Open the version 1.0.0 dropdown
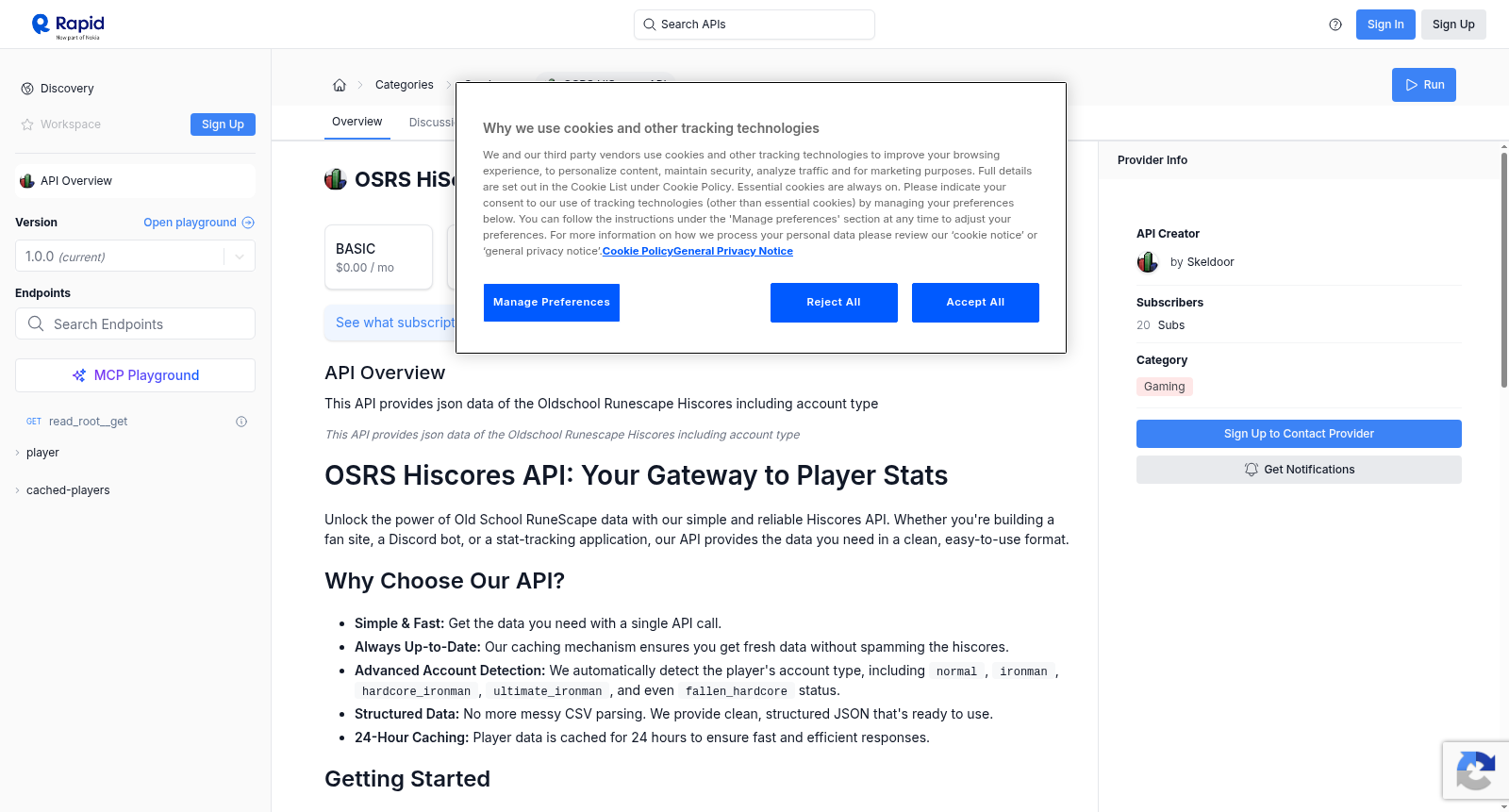The height and width of the screenshot is (812, 1509). 135,257
